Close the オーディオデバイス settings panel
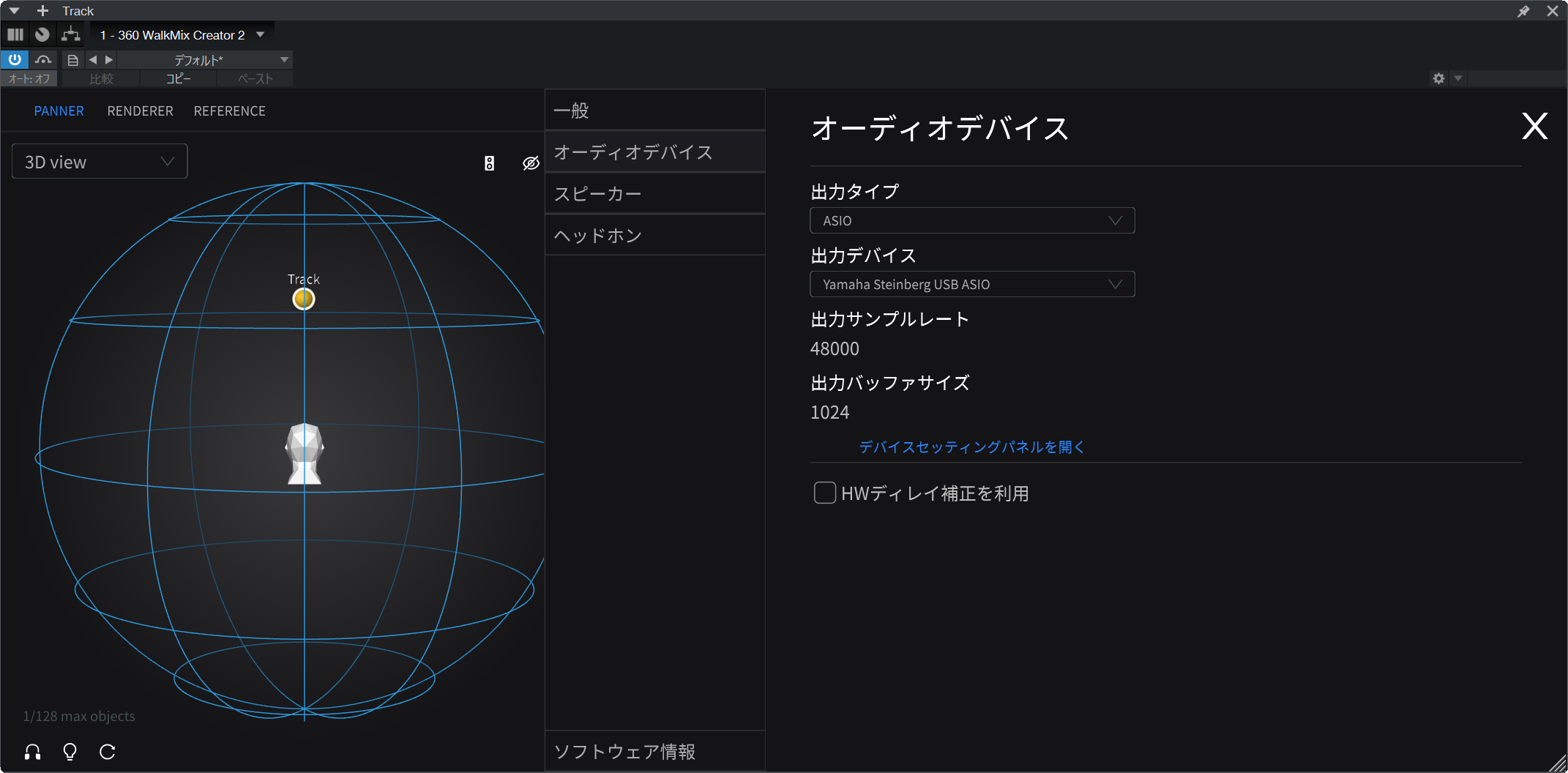This screenshot has height=773, width=1568. click(1534, 127)
